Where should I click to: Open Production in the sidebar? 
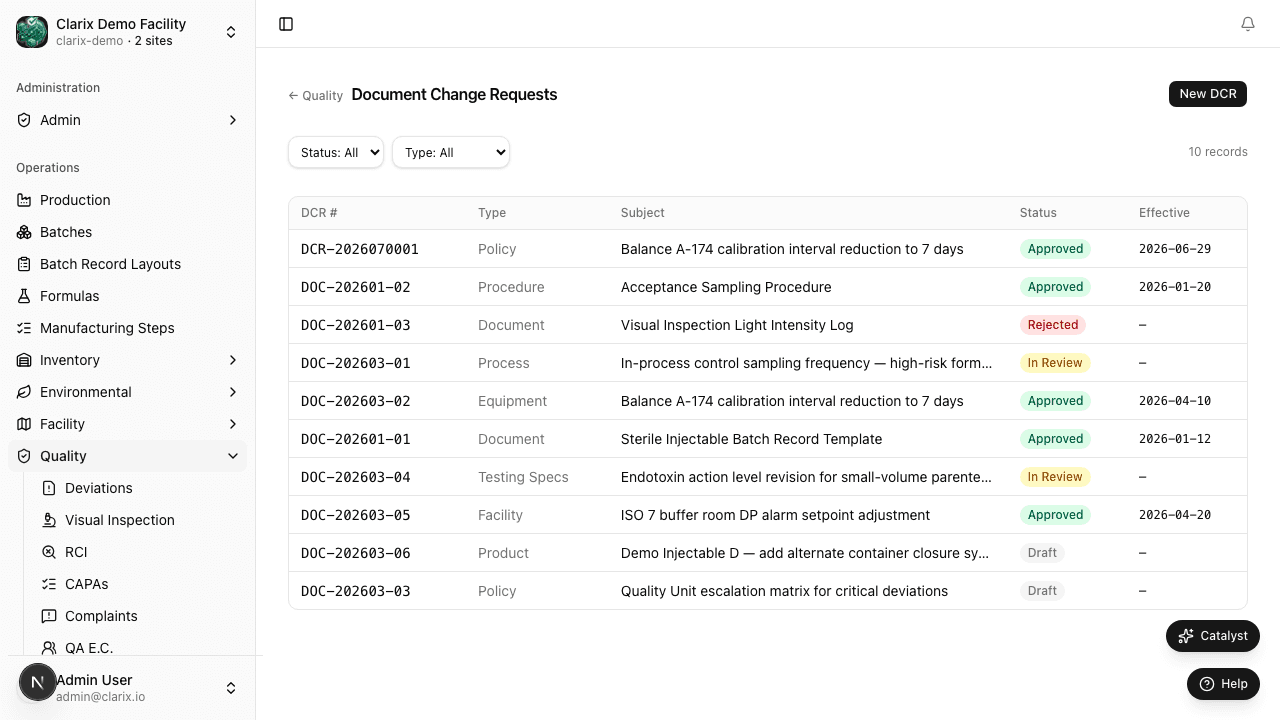tap(127, 200)
